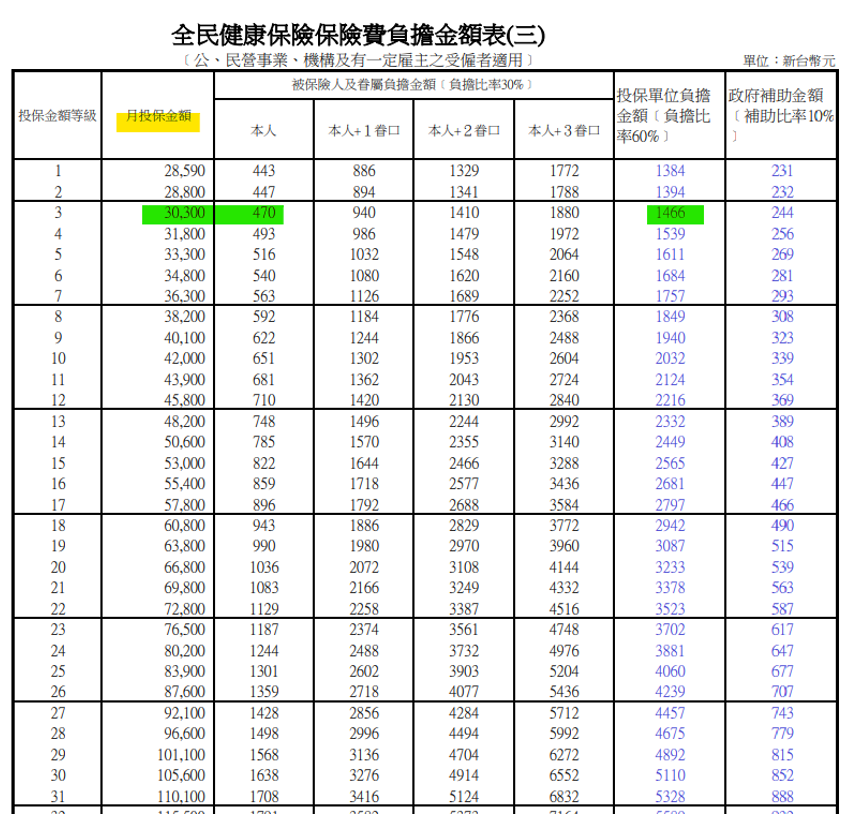Viewport: 850px width, 815px height.
Task: Click 1384 in the employer share column
Action: tap(670, 171)
